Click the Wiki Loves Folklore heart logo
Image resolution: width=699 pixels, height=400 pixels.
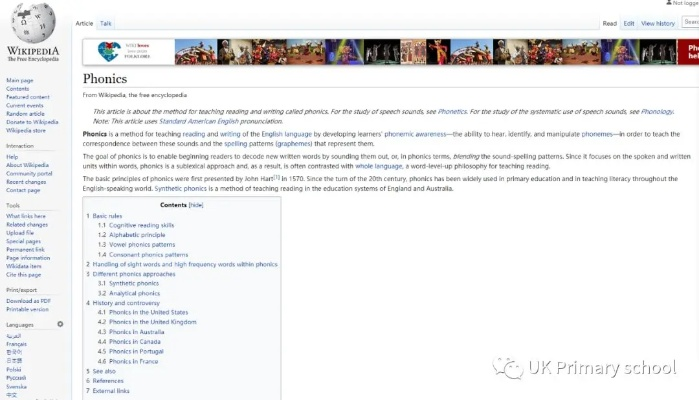pyautogui.click(x=108, y=51)
